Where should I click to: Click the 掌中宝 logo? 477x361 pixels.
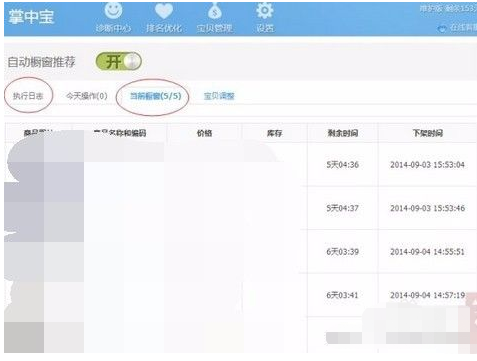click(x=31, y=17)
